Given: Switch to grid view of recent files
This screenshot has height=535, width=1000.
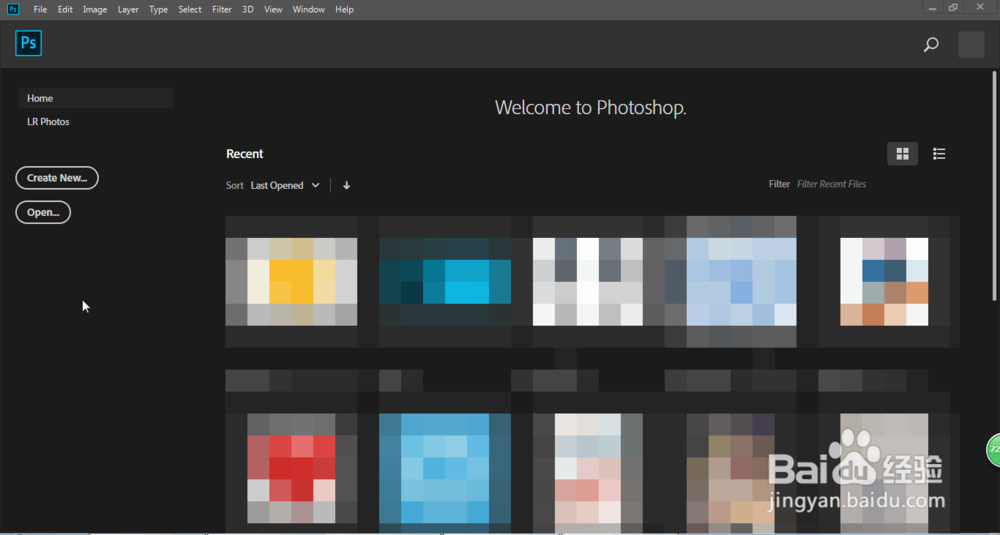Looking at the screenshot, I should coord(902,154).
